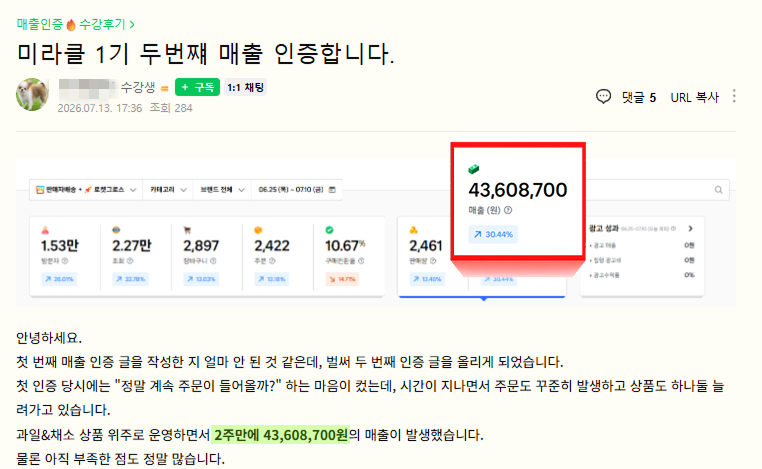
Task: Click the 광고수익률 row in ad panel
Action: pyautogui.click(x=642, y=275)
